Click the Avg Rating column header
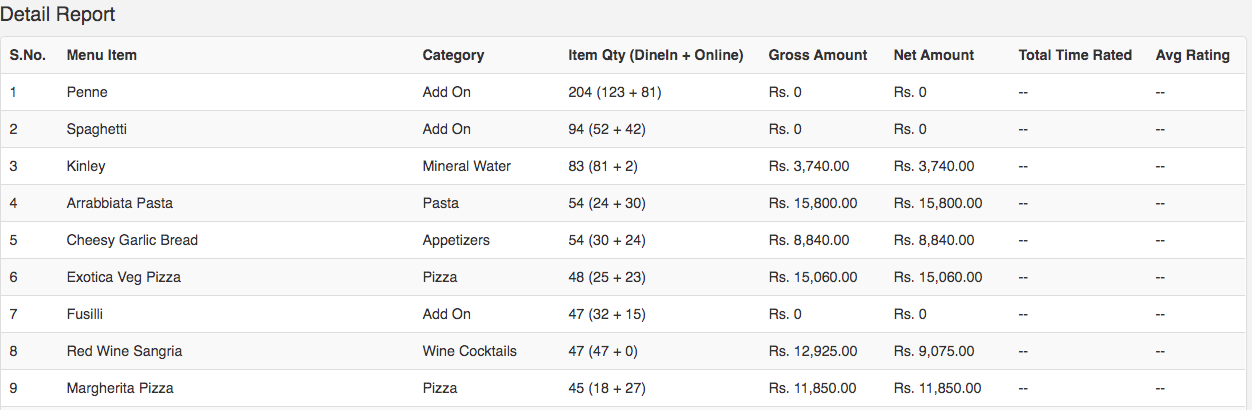Screen dimensions: 1252x410 (1193, 55)
